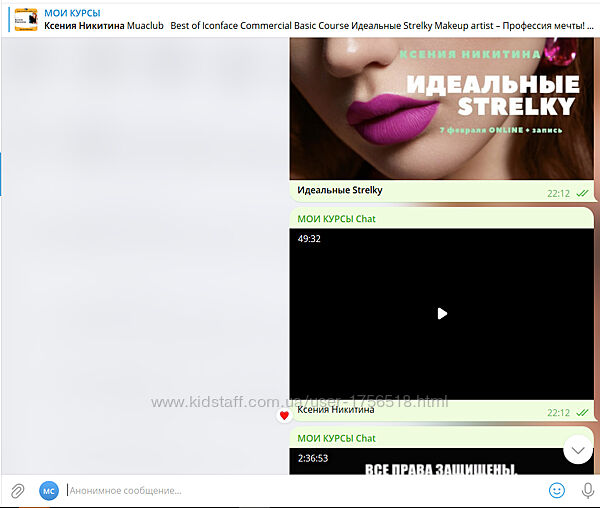Click the microphone voice message icon
600x508 pixels.
tap(587, 490)
